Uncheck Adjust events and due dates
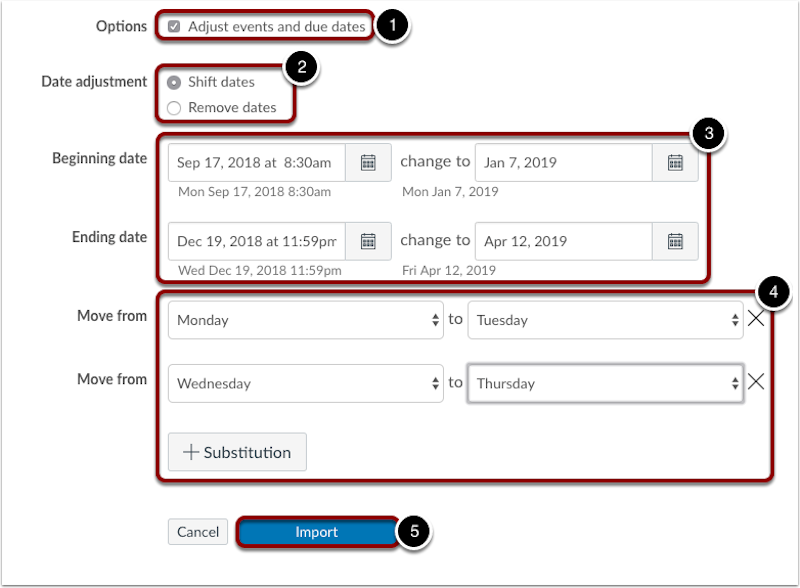 [x=174, y=27]
